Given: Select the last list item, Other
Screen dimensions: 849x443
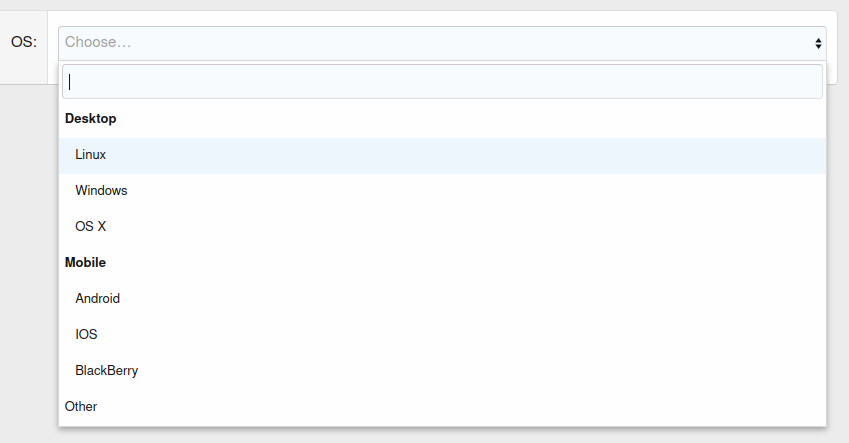Looking at the screenshot, I should coord(81,407).
